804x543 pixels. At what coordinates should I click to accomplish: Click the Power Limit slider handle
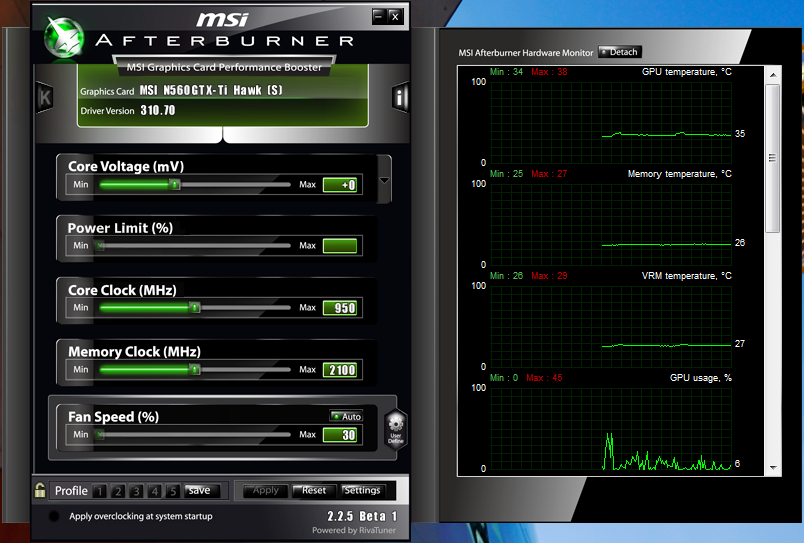(100, 246)
